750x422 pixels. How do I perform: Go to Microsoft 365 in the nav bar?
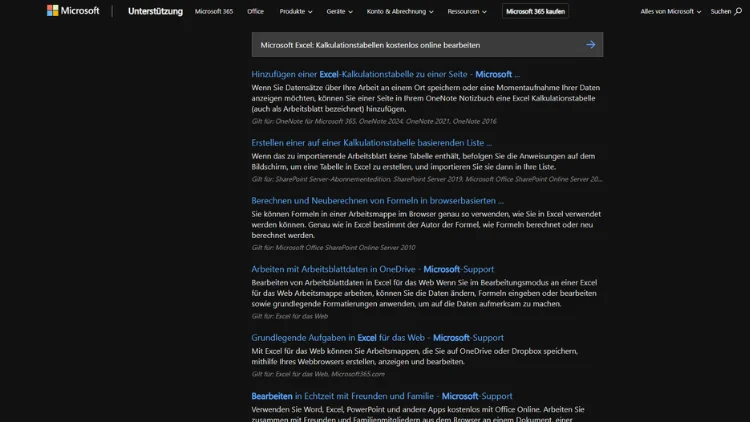[x=214, y=11]
